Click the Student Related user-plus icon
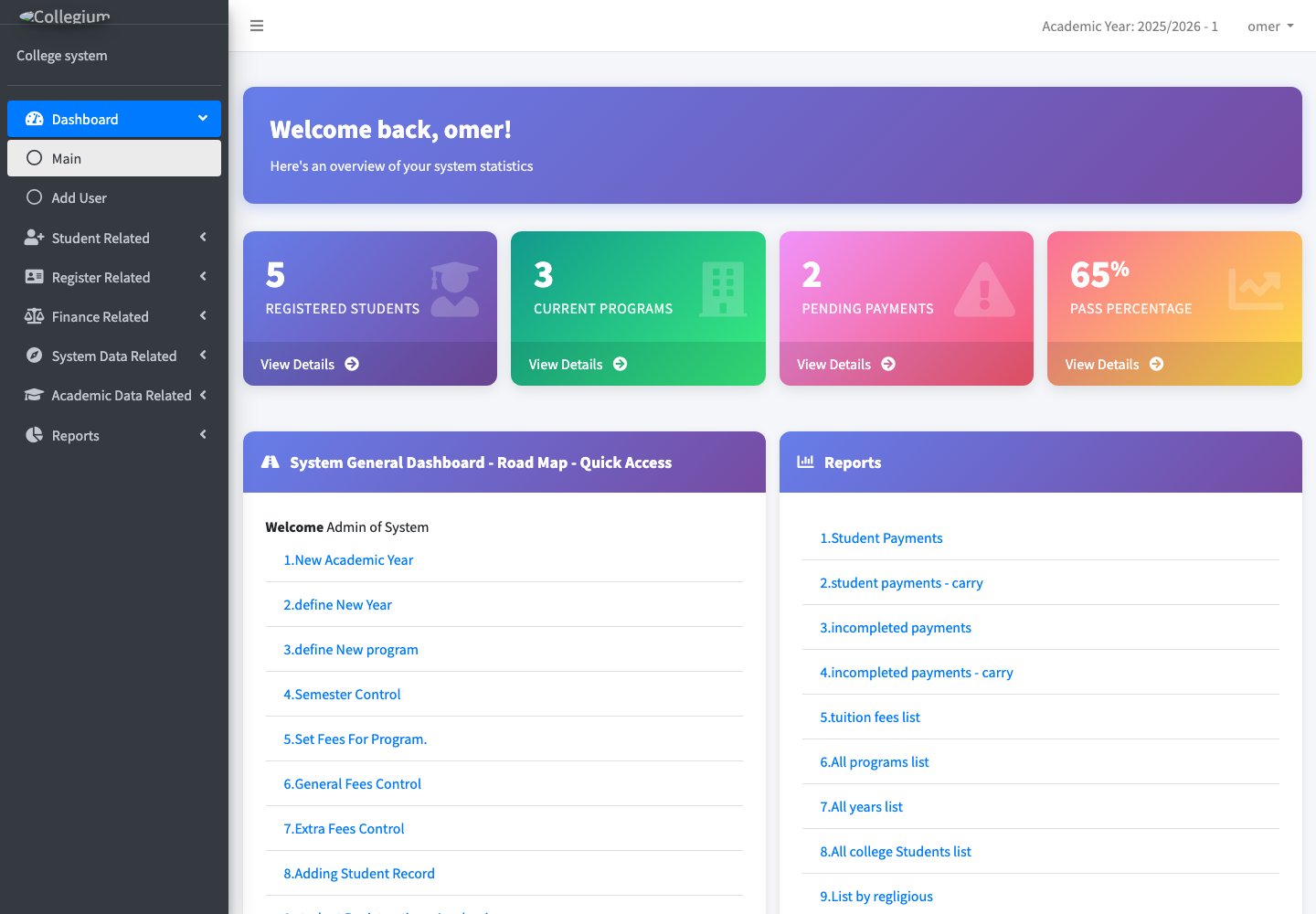 tap(35, 238)
